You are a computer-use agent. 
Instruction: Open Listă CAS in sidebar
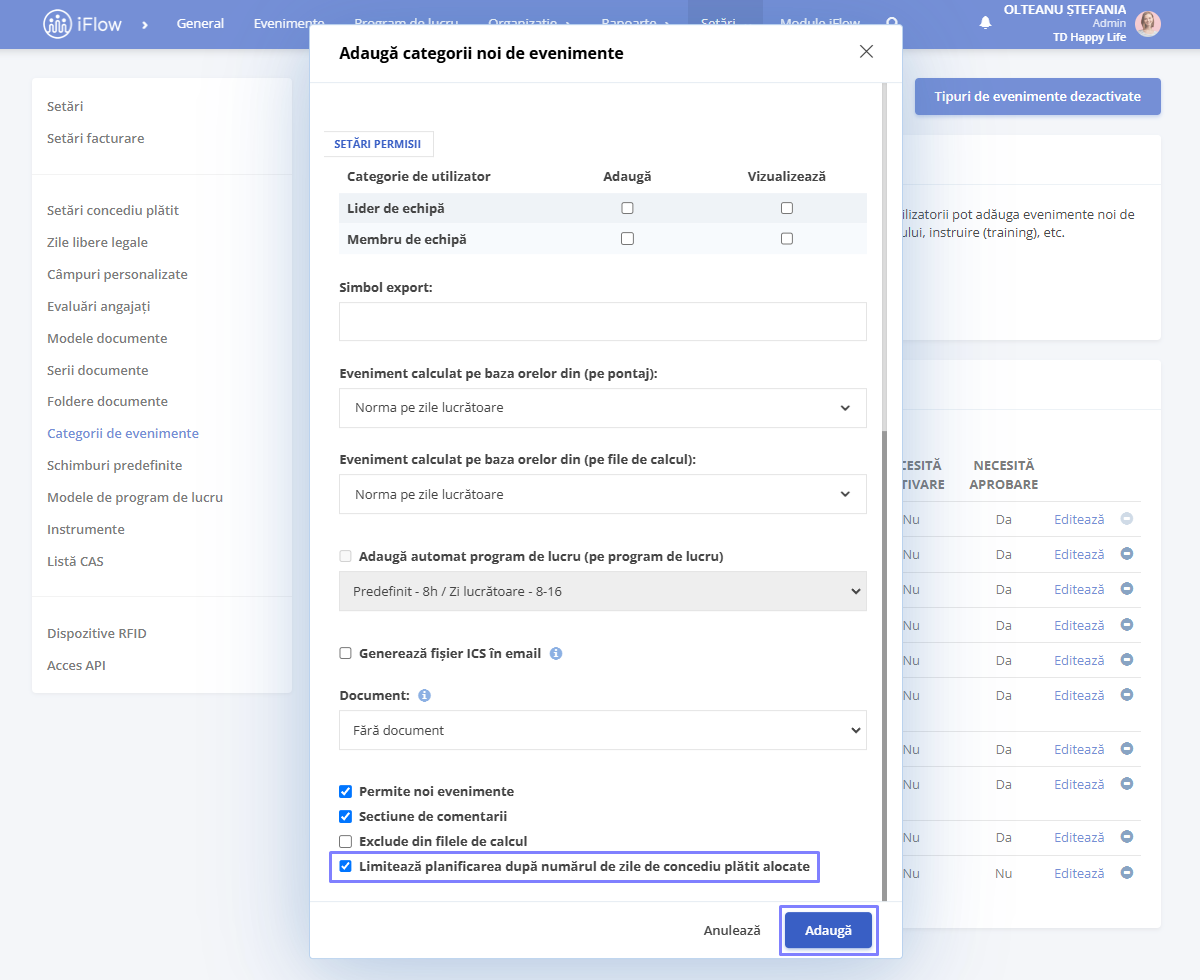[x=75, y=561]
